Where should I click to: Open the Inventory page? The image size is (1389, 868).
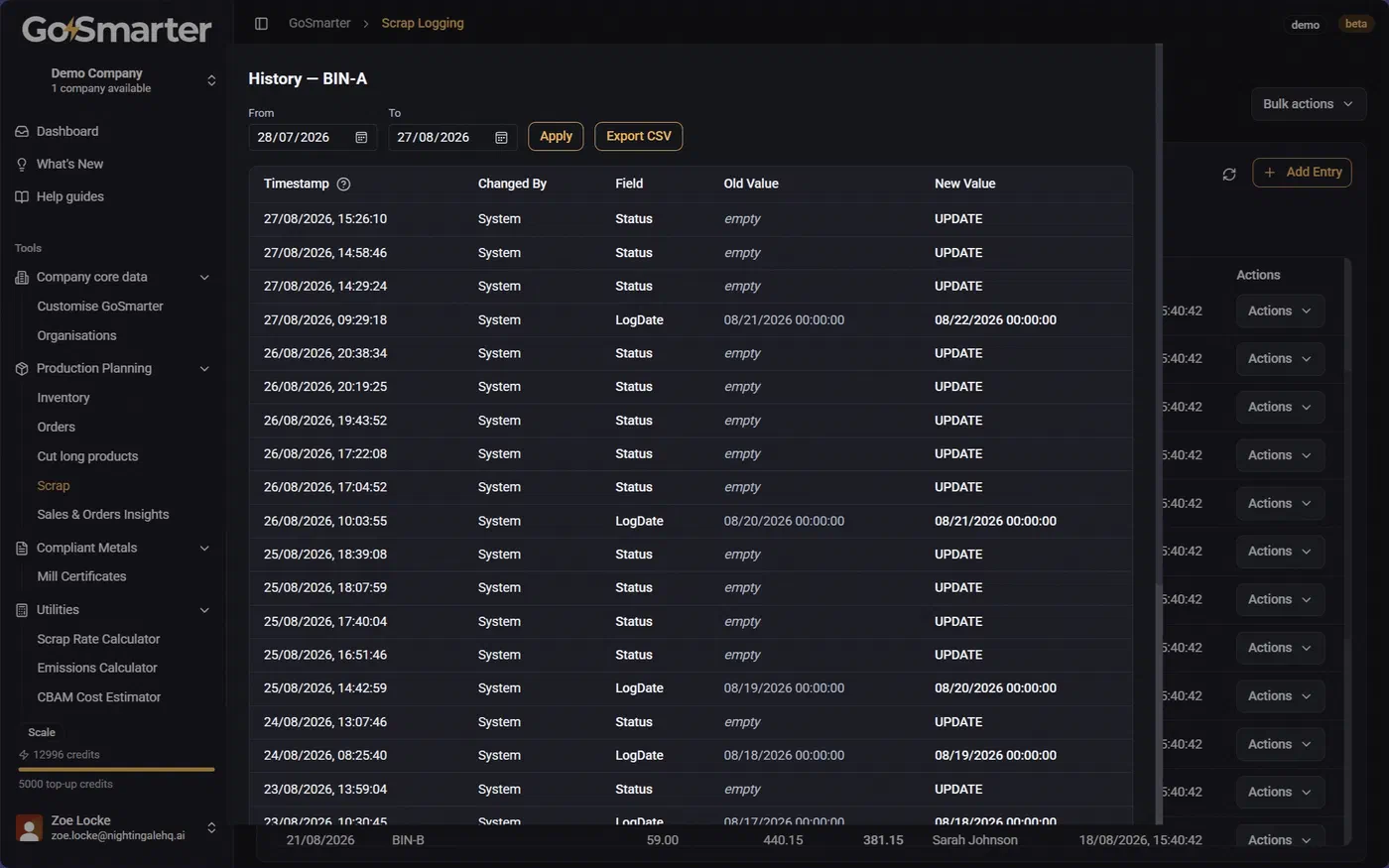tap(63, 398)
